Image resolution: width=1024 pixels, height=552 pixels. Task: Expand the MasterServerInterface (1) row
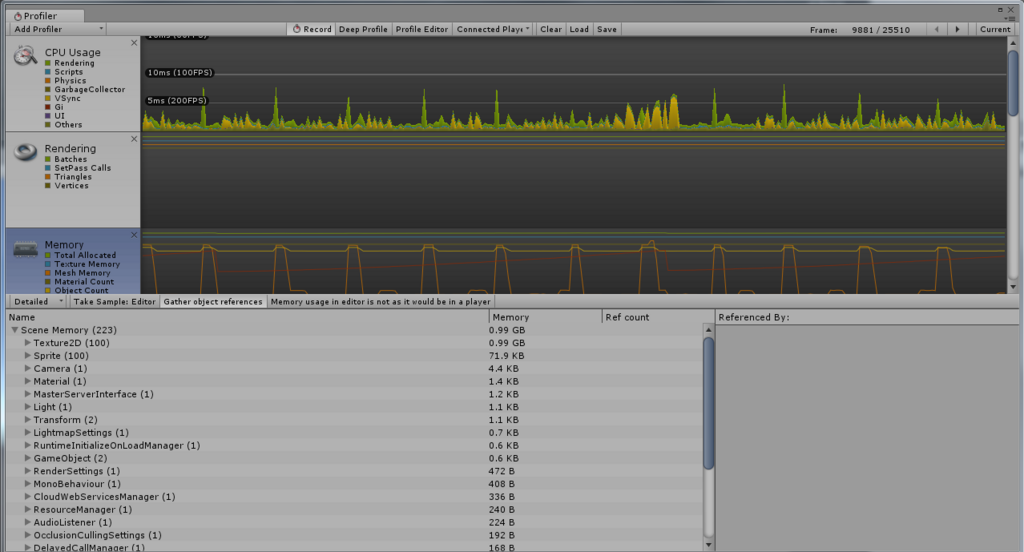(x=27, y=394)
